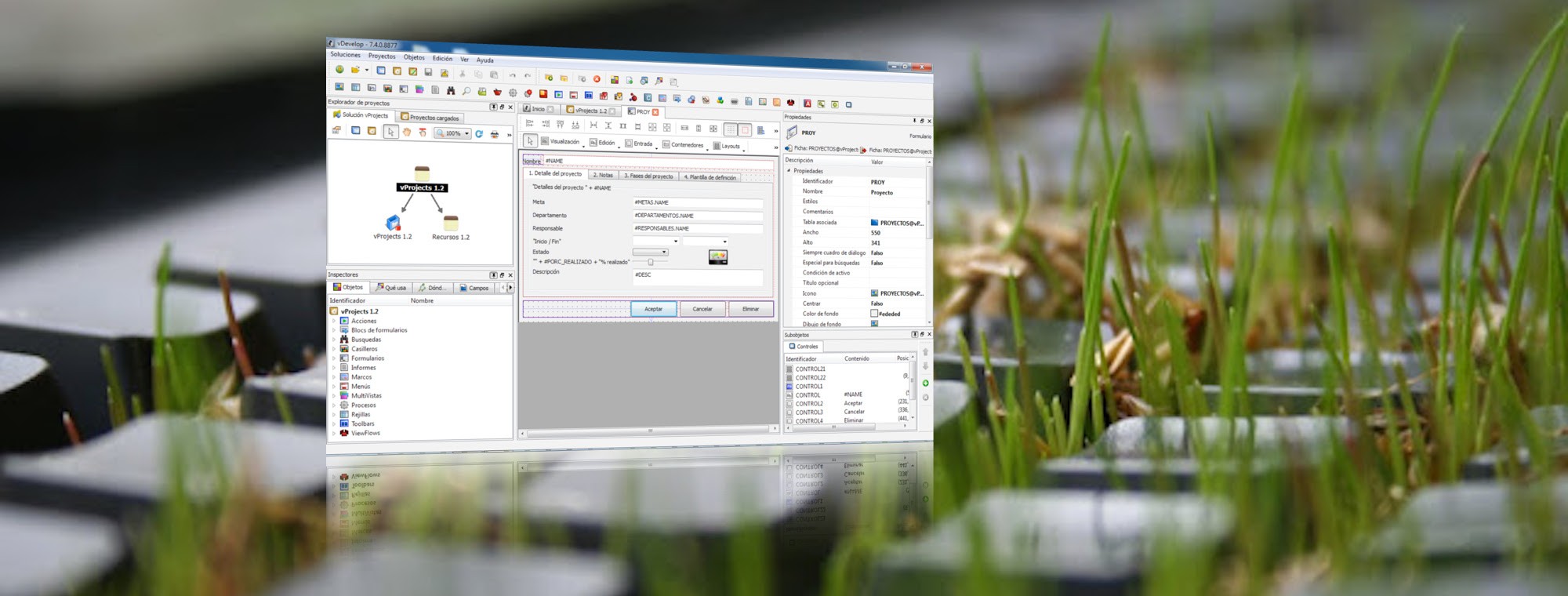Open the Qué usa inspector tab
1568x596 pixels.
391,288
